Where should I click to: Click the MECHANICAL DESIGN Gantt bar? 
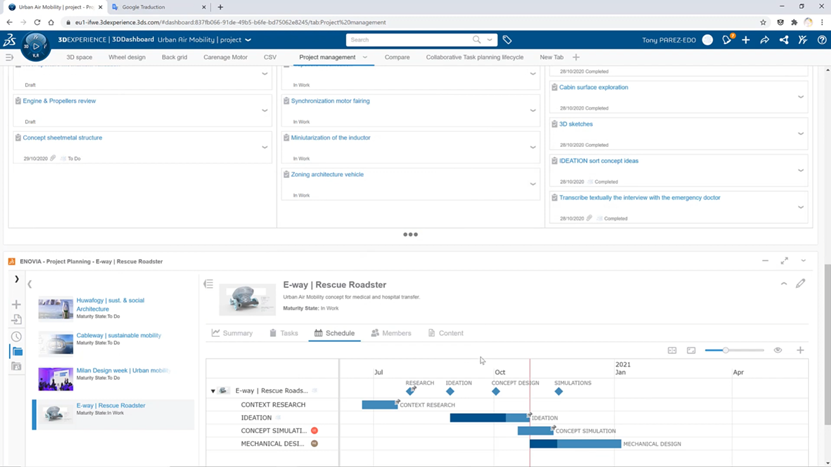575,444
